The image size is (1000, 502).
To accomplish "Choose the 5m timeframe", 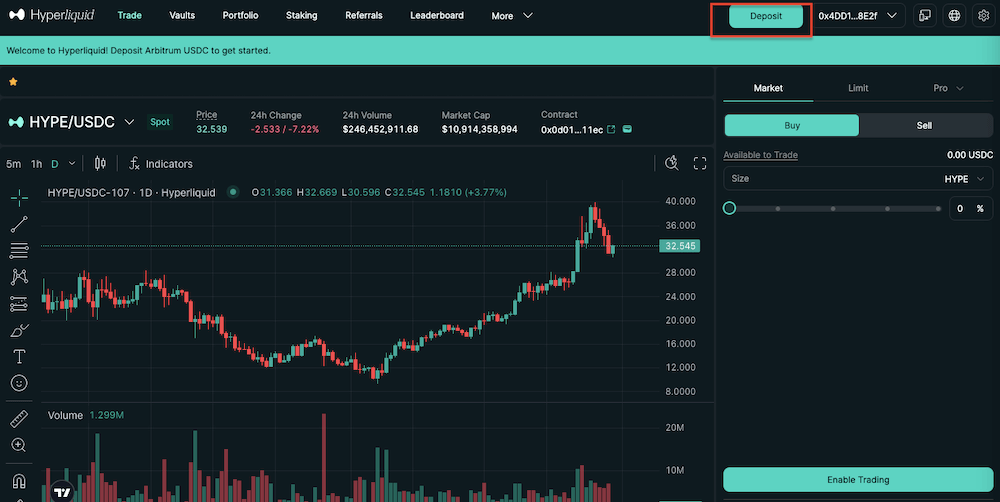I will pos(13,164).
